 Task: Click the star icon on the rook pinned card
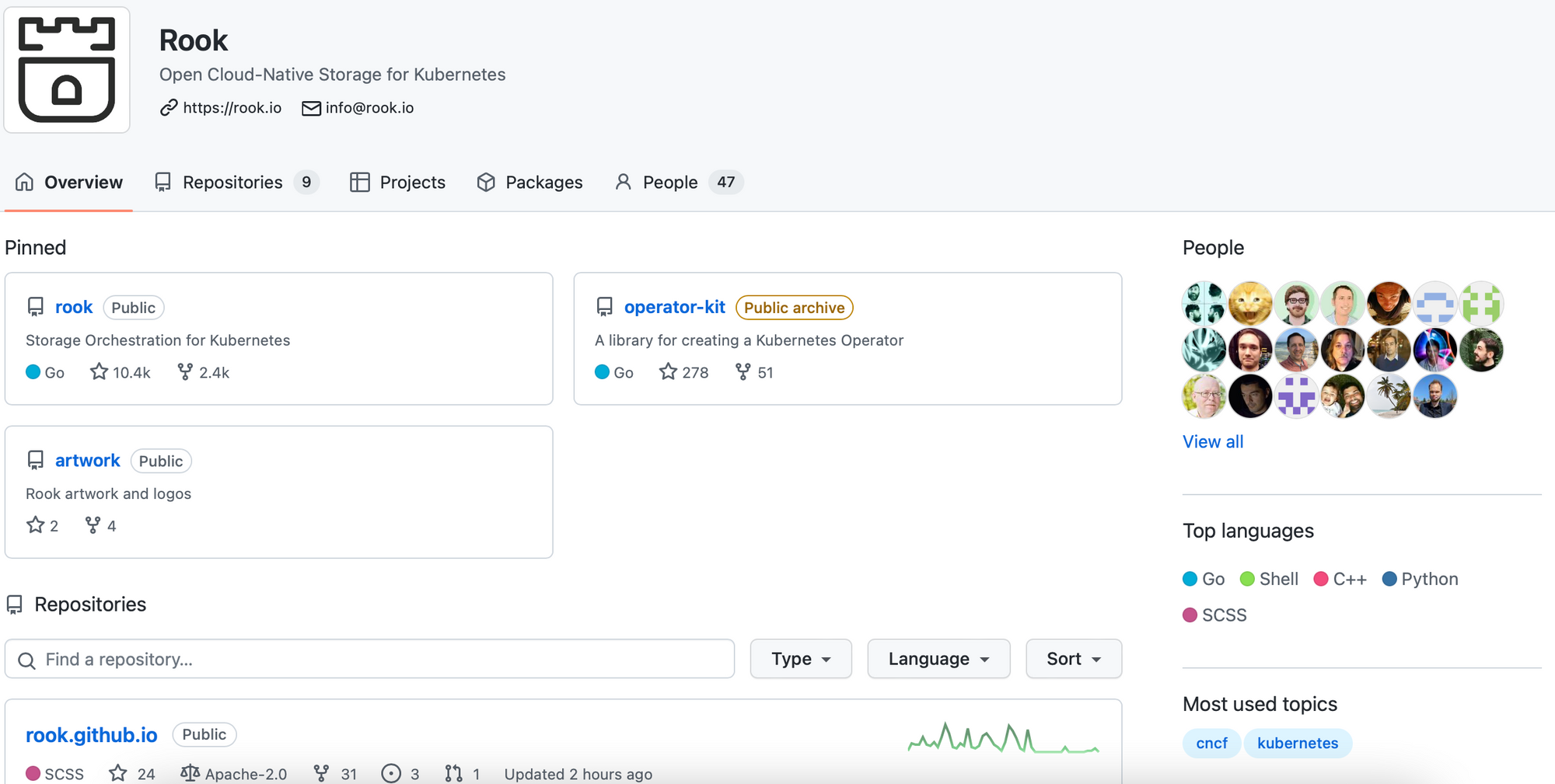(99, 372)
